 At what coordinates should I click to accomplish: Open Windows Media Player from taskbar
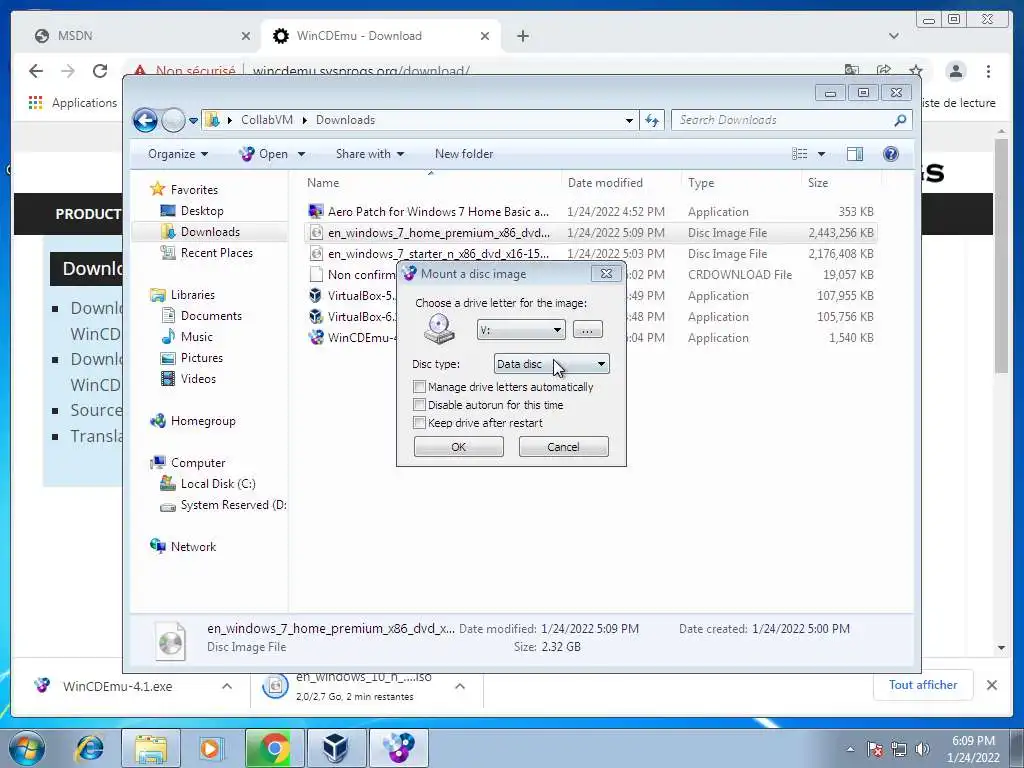coord(211,748)
